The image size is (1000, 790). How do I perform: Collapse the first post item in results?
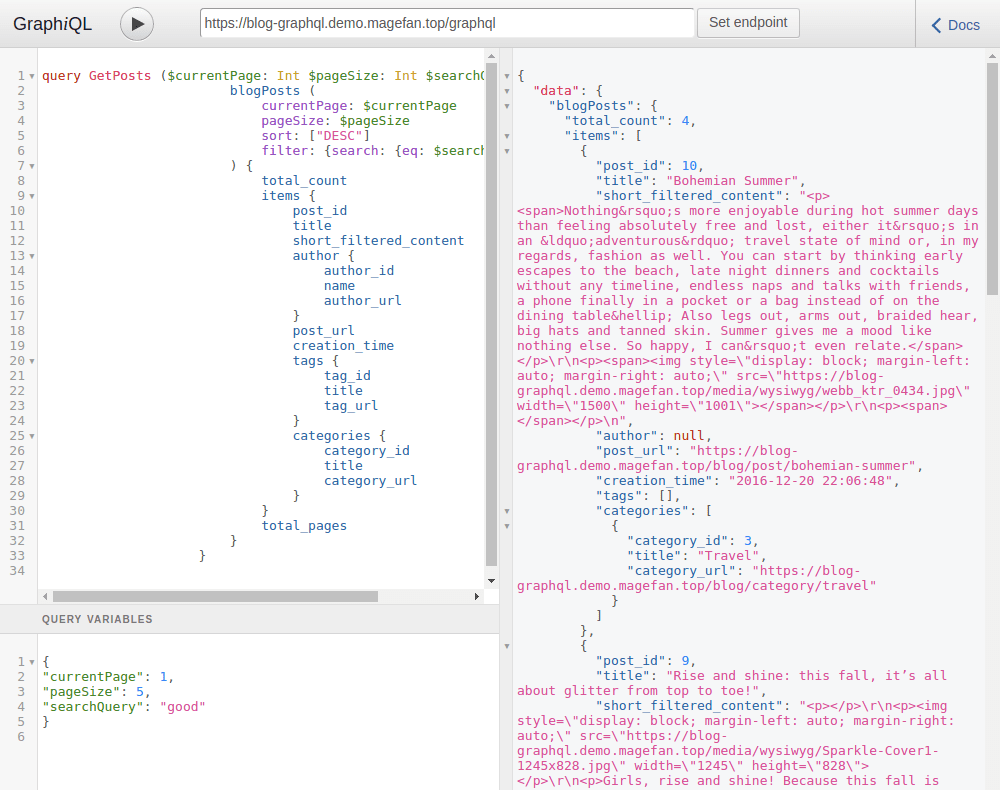pyautogui.click(x=507, y=152)
